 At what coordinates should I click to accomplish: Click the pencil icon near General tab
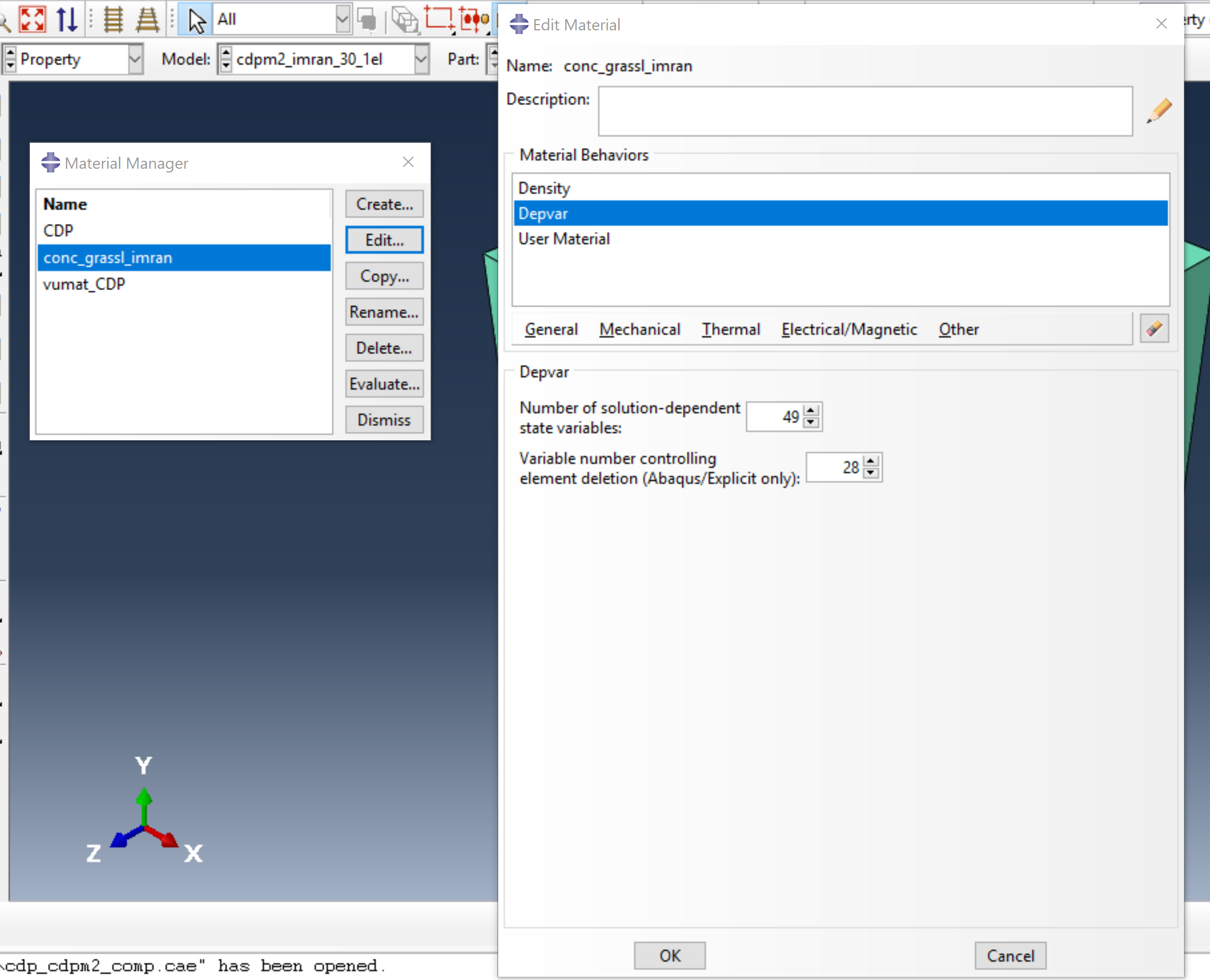tap(1153, 328)
